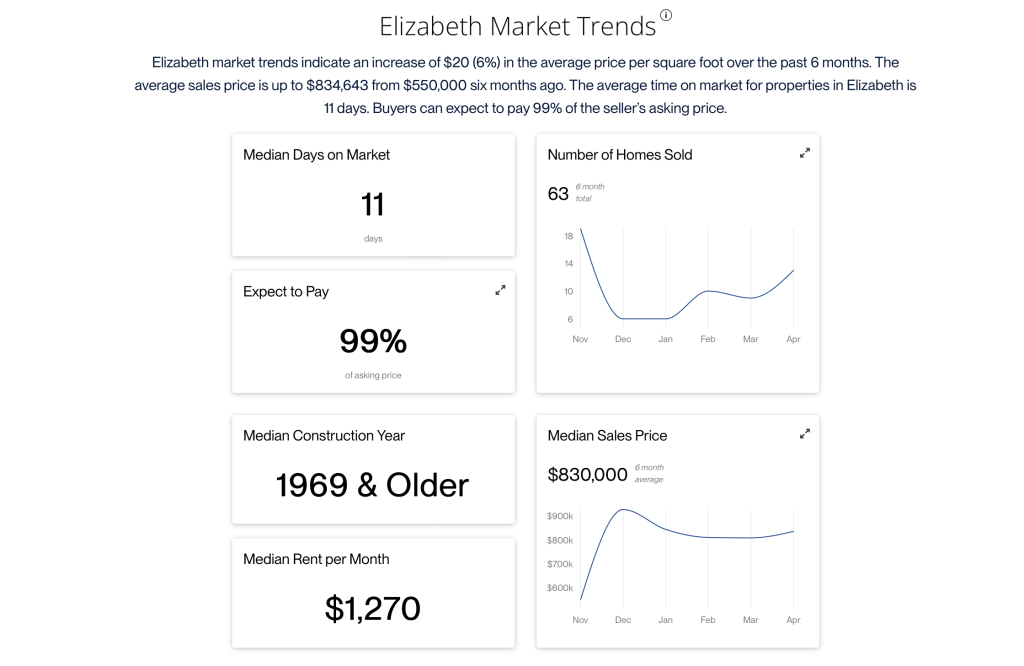Click the $900k label on price axis
The width and height of the screenshot is (1024, 666).
click(x=560, y=516)
